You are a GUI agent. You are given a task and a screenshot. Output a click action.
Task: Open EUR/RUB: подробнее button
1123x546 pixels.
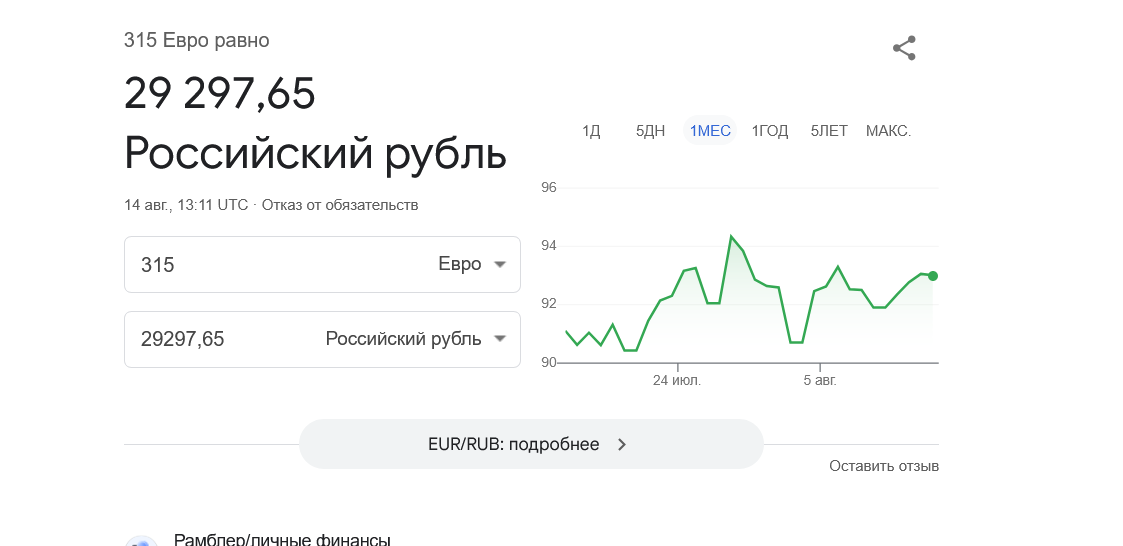(x=531, y=444)
